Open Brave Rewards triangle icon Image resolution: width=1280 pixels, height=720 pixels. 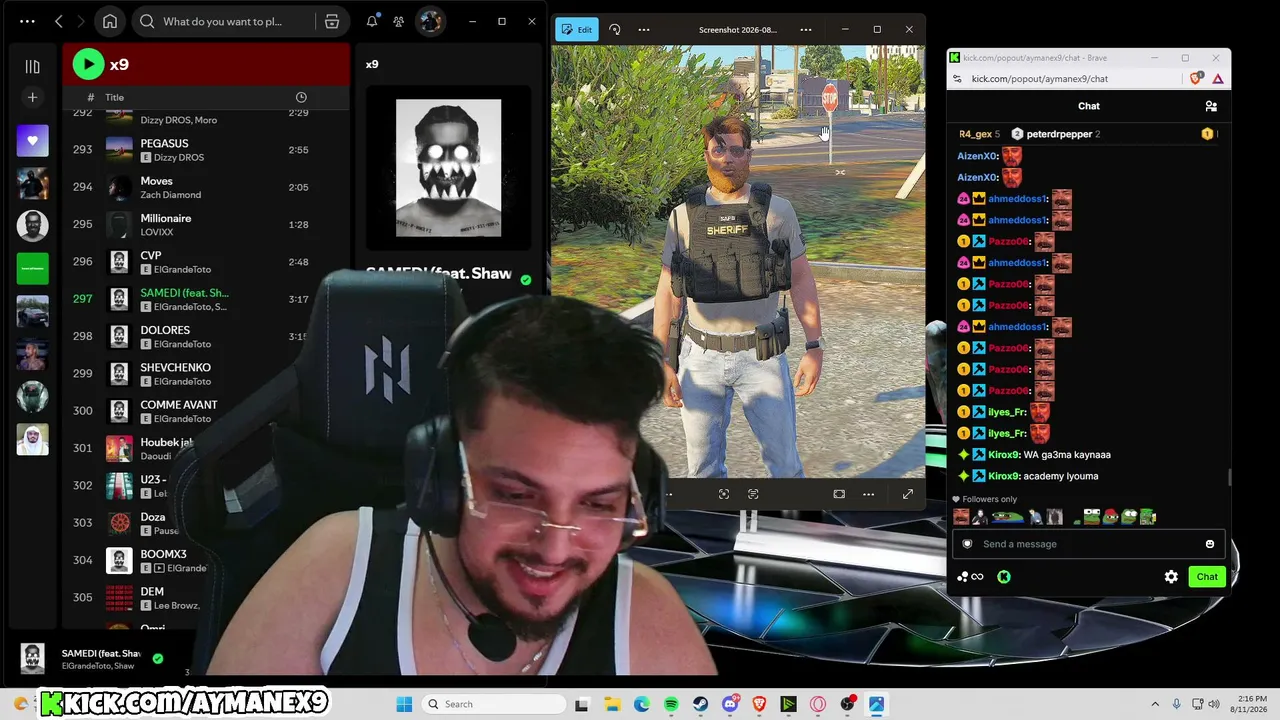(x=1218, y=79)
